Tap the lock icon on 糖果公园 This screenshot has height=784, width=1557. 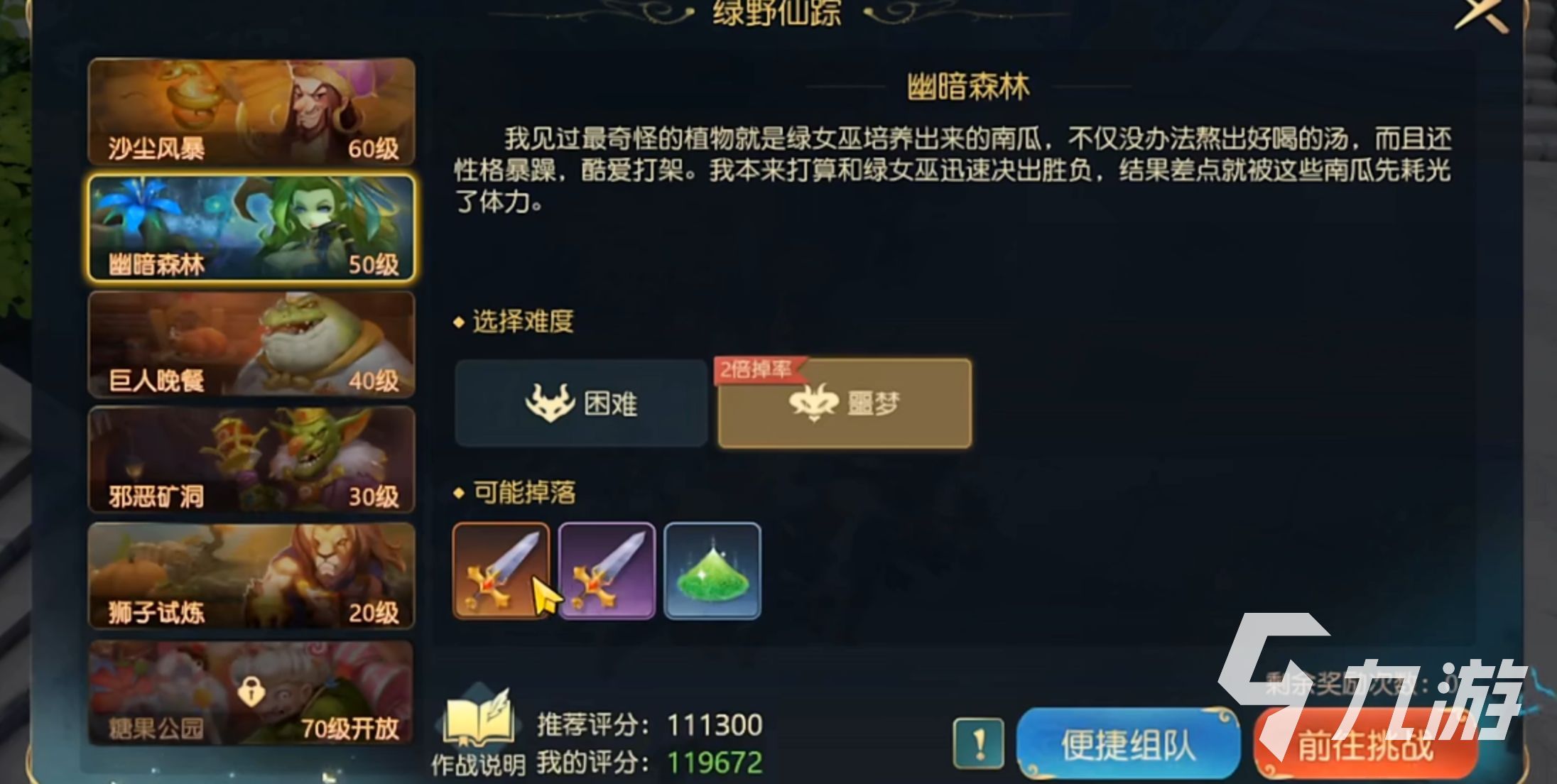(250, 690)
